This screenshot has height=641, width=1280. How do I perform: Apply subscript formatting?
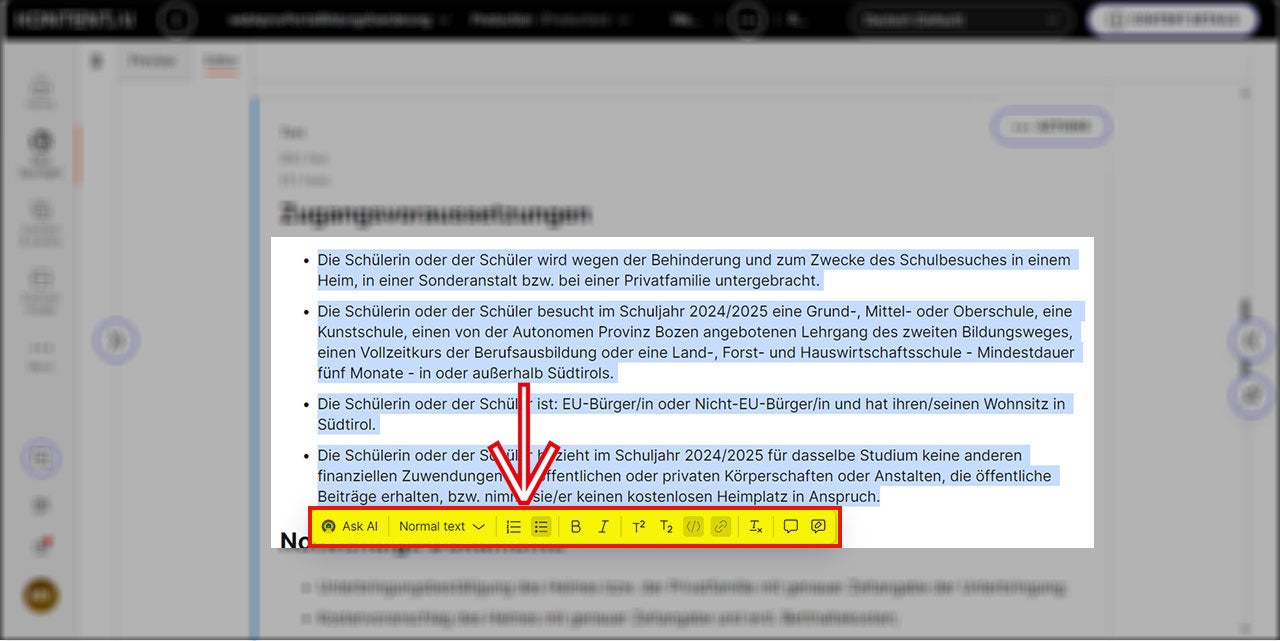[x=666, y=526]
